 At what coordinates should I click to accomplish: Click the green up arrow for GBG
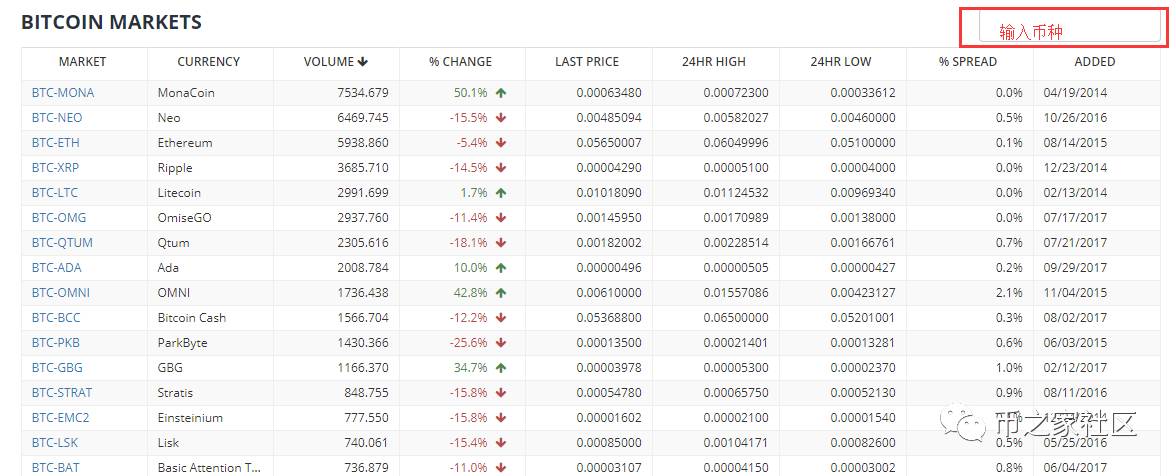point(501,367)
